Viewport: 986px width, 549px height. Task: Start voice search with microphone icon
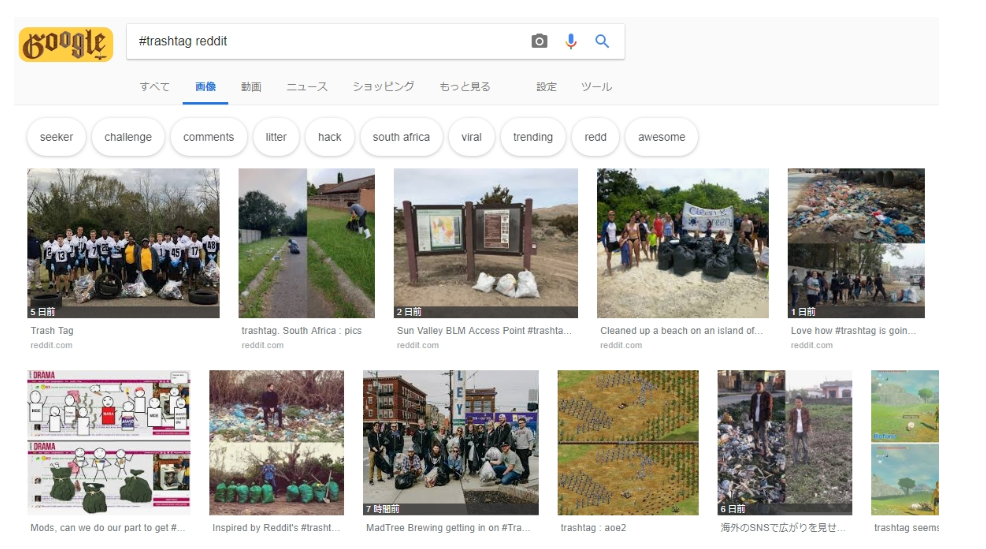[x=571, y=41]
